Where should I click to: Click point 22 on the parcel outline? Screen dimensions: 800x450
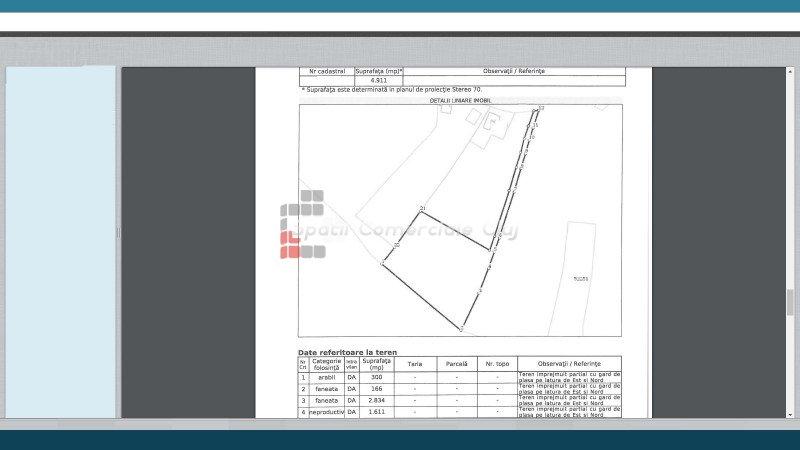[x=397, y=246]
